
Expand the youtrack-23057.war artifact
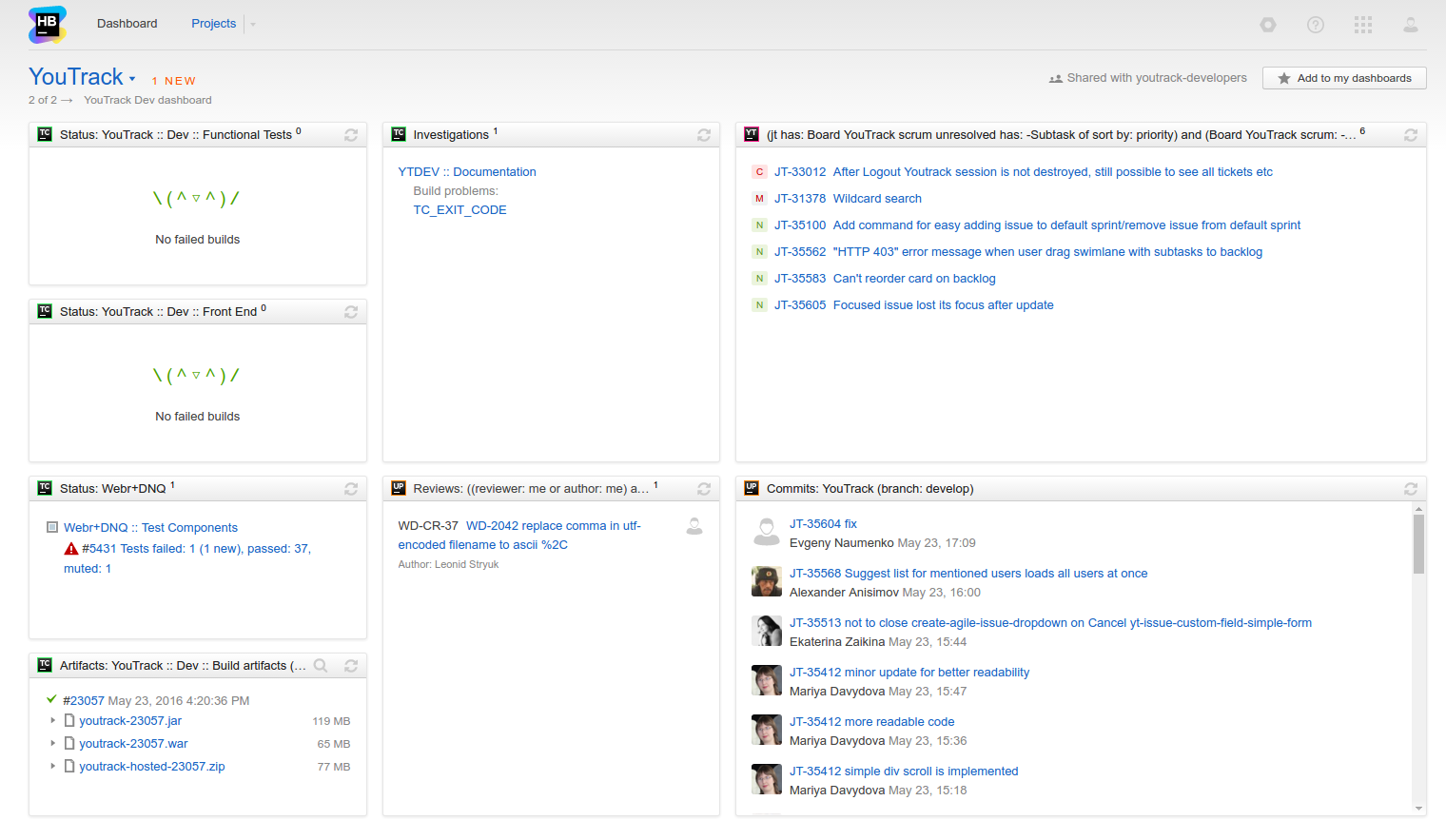click(52, 744)
